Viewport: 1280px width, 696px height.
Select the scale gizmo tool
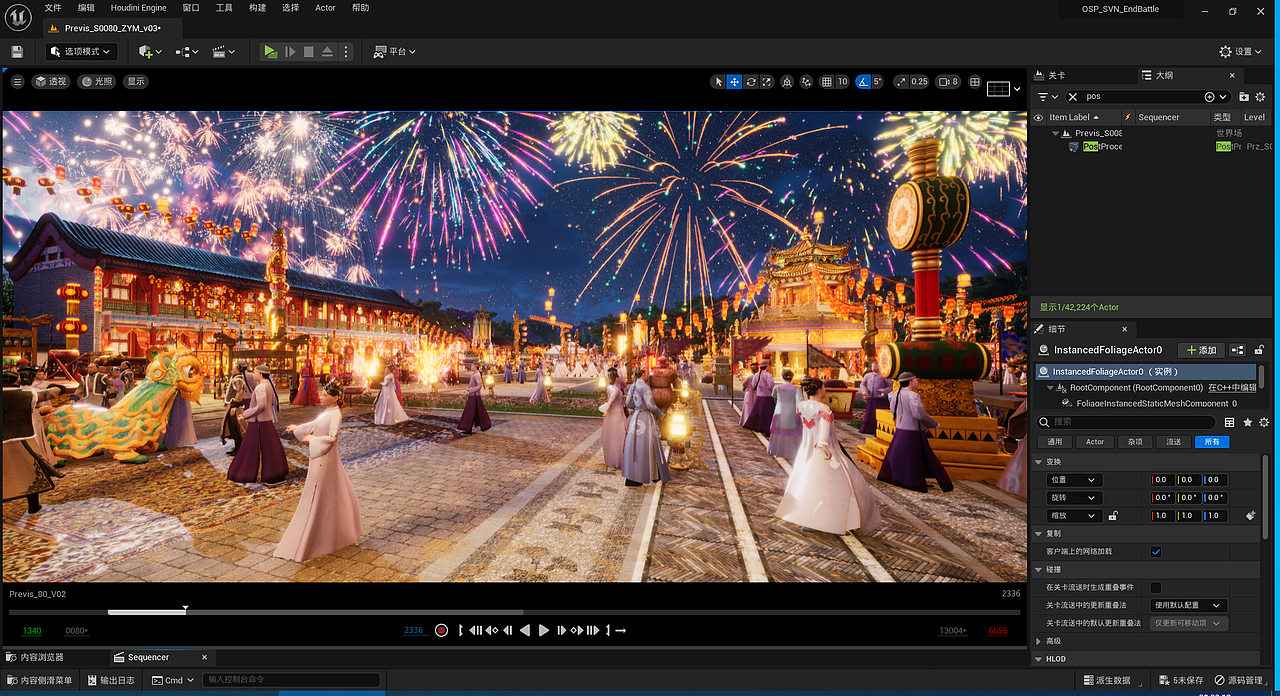pyautogui.click(x=766, y=82)
